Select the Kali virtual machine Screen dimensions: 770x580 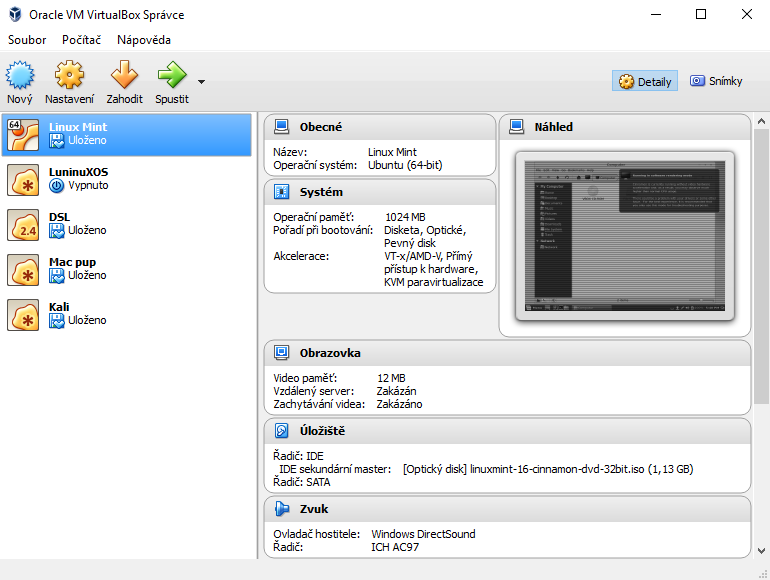click(127, 314)
